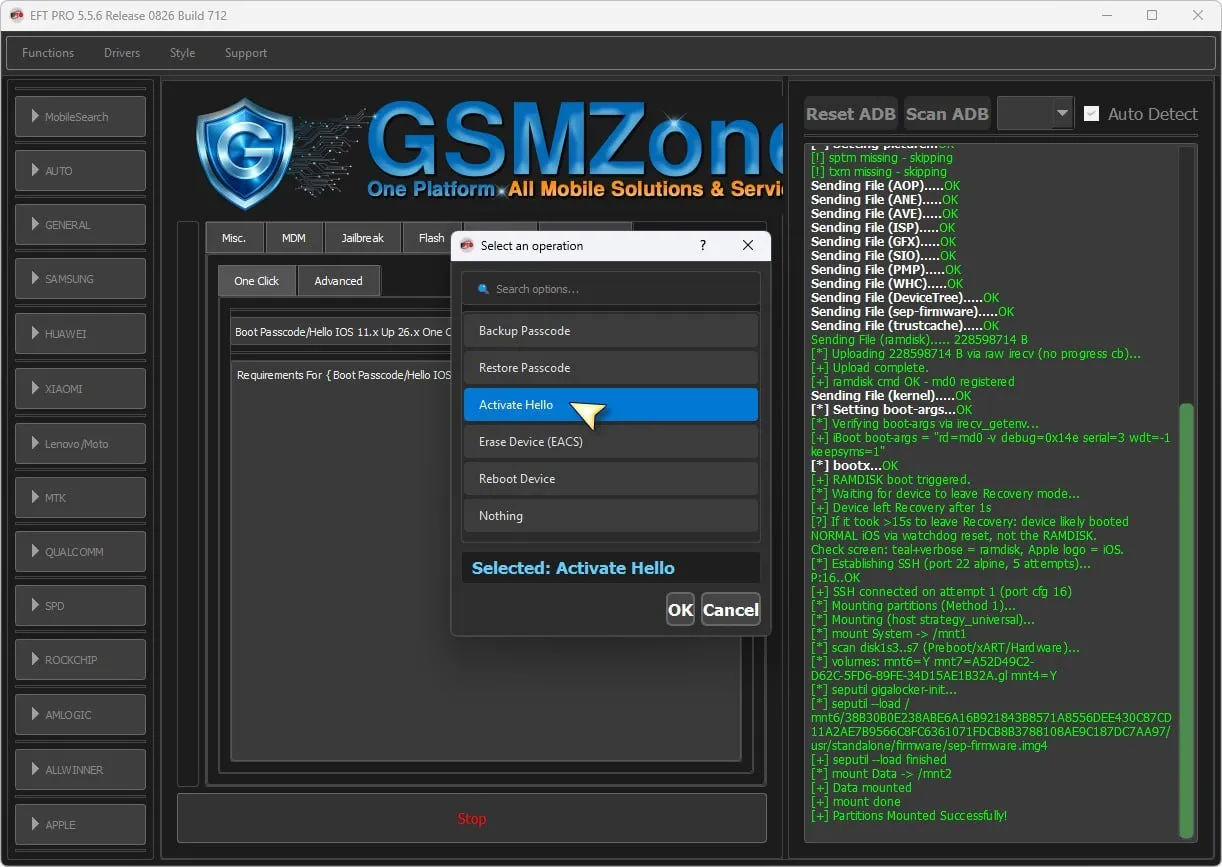The height and width of the screenshot is (867, 1222).
Task: Maximize the EFT PRO window
Action: click(x=1152, y=15)
